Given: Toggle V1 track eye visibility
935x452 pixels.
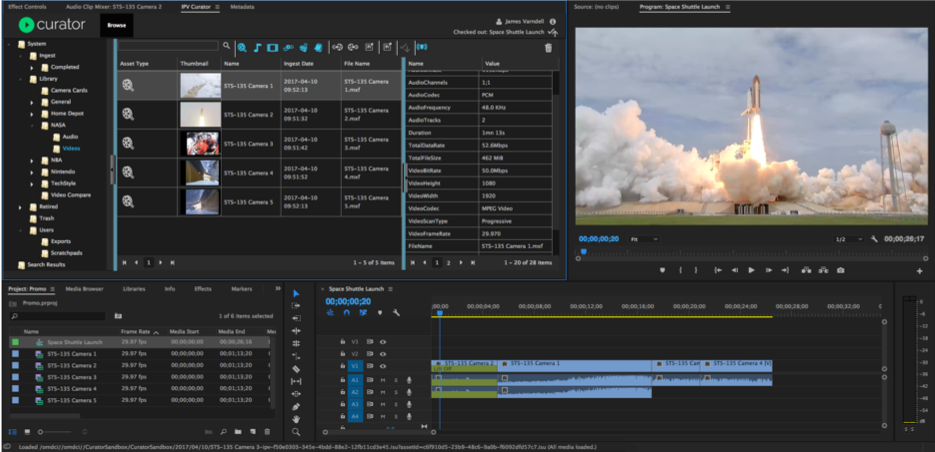Looking at the screenshot, I should (382, 366).
